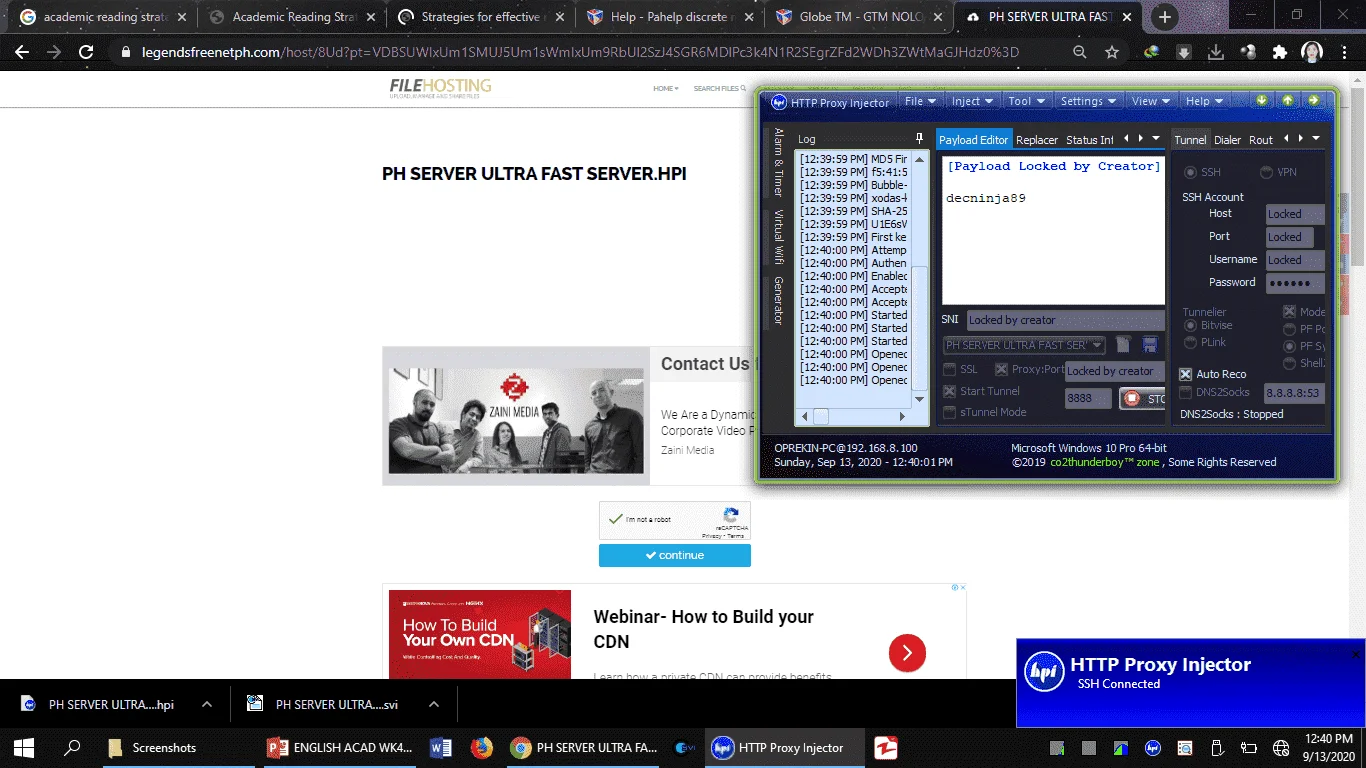
Task: Open the File menu dropdown
Action: (x=921, y=101)
